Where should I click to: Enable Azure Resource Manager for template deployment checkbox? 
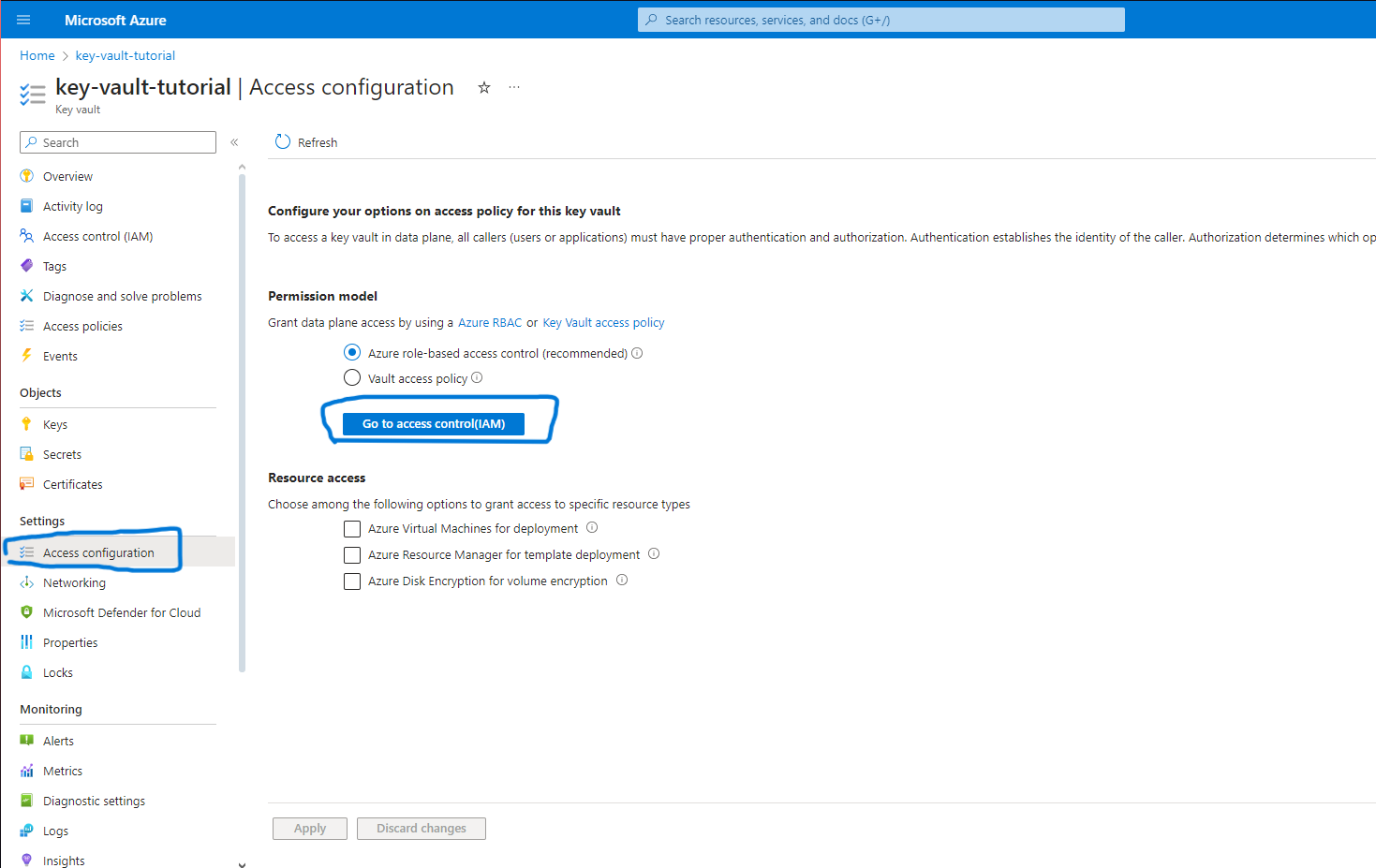tap(352, 555)
